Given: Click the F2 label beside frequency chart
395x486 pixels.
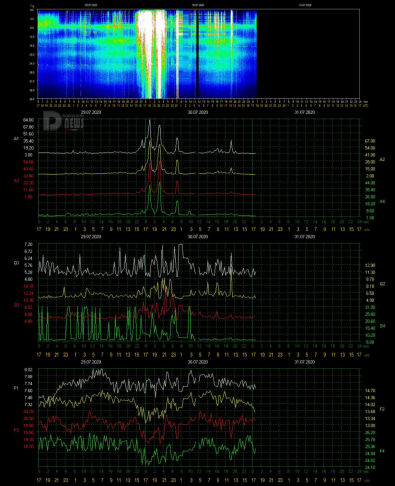Looking at the screenshot, I should 382,409.
